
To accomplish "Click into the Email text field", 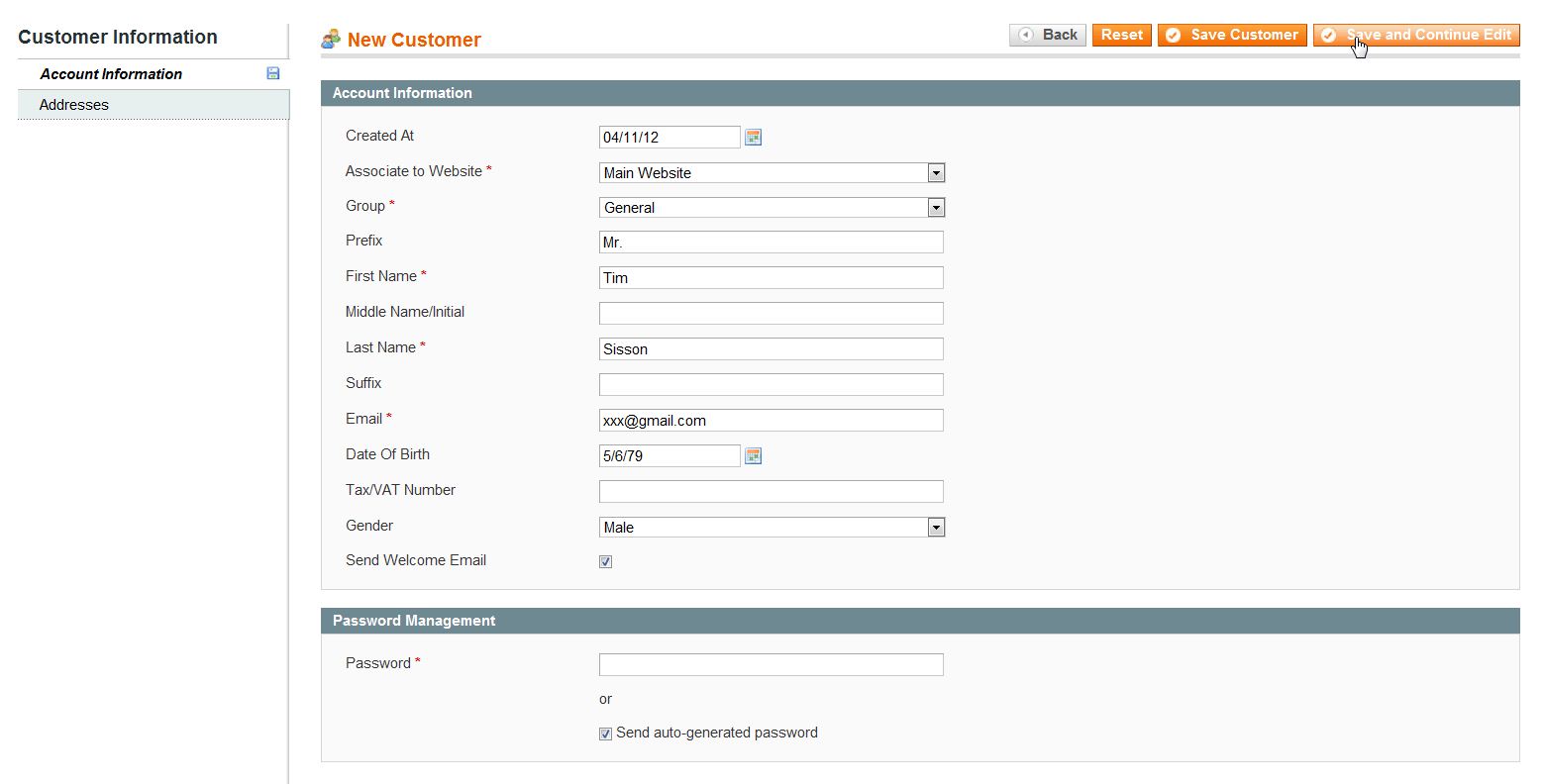I will pyautogui.click(x=771, y=421).
